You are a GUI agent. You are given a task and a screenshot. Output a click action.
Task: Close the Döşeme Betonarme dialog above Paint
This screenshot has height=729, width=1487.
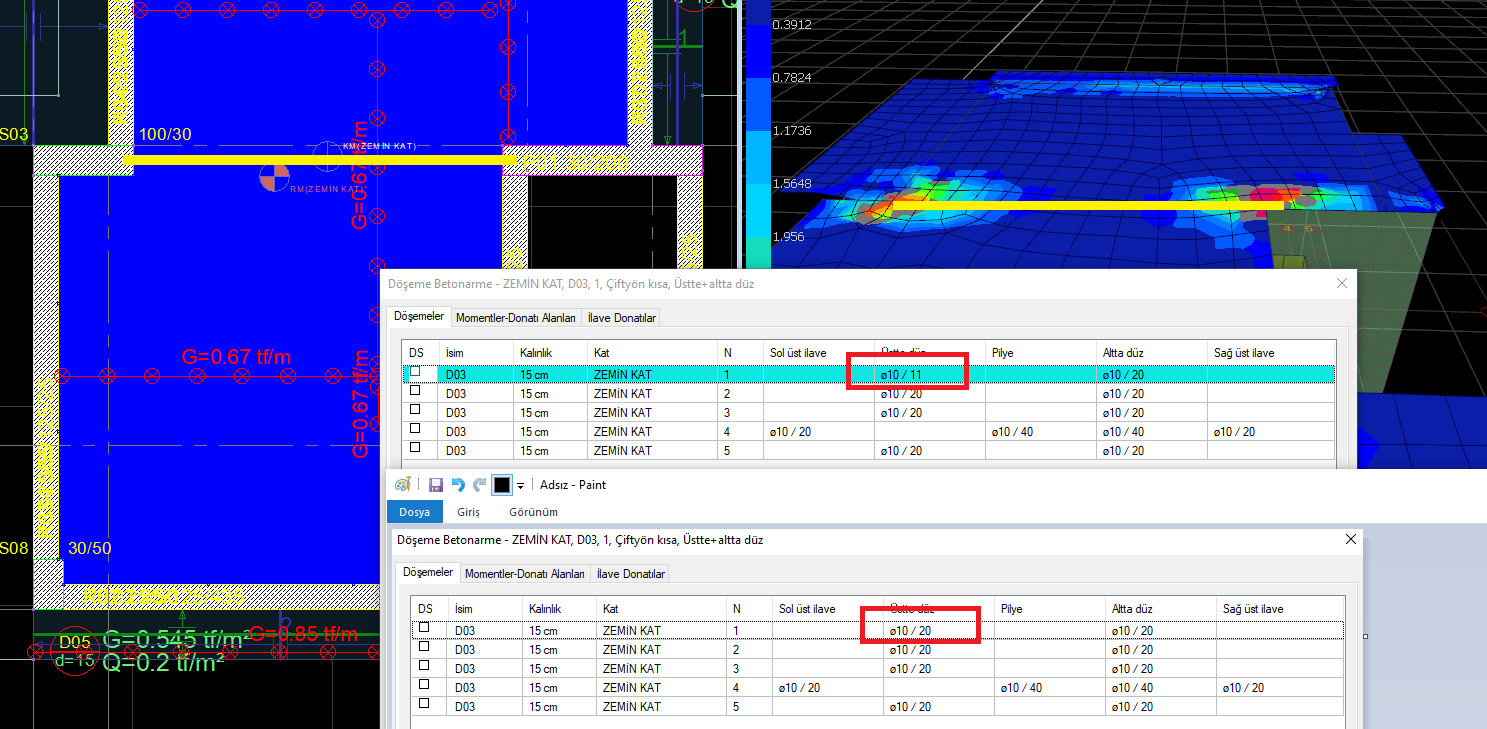1342,283
